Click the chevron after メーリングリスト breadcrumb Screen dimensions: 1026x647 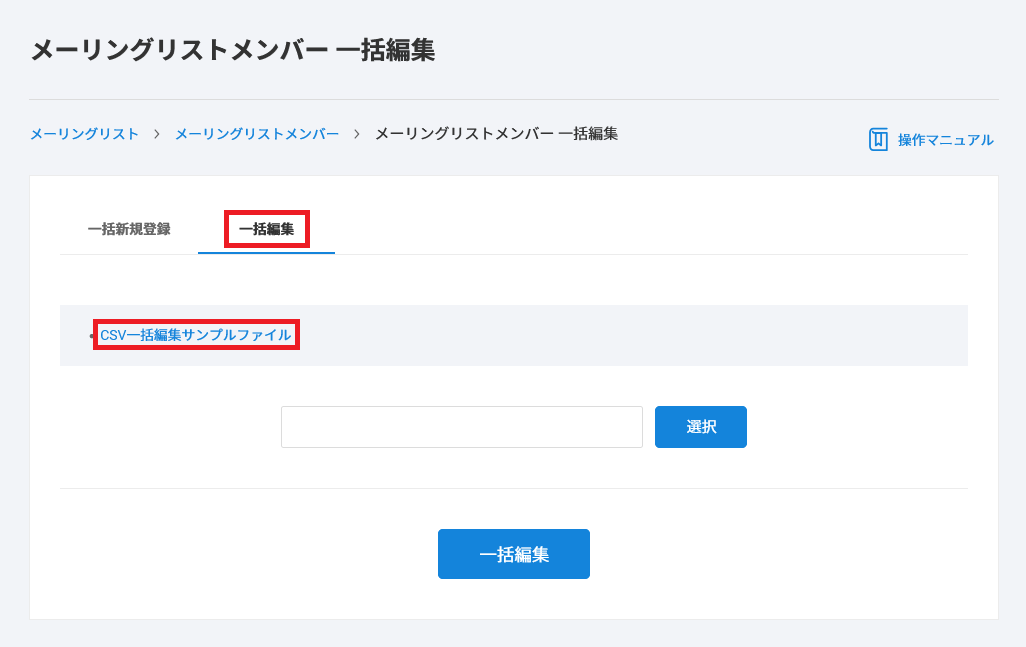click(x=157, y=134)
